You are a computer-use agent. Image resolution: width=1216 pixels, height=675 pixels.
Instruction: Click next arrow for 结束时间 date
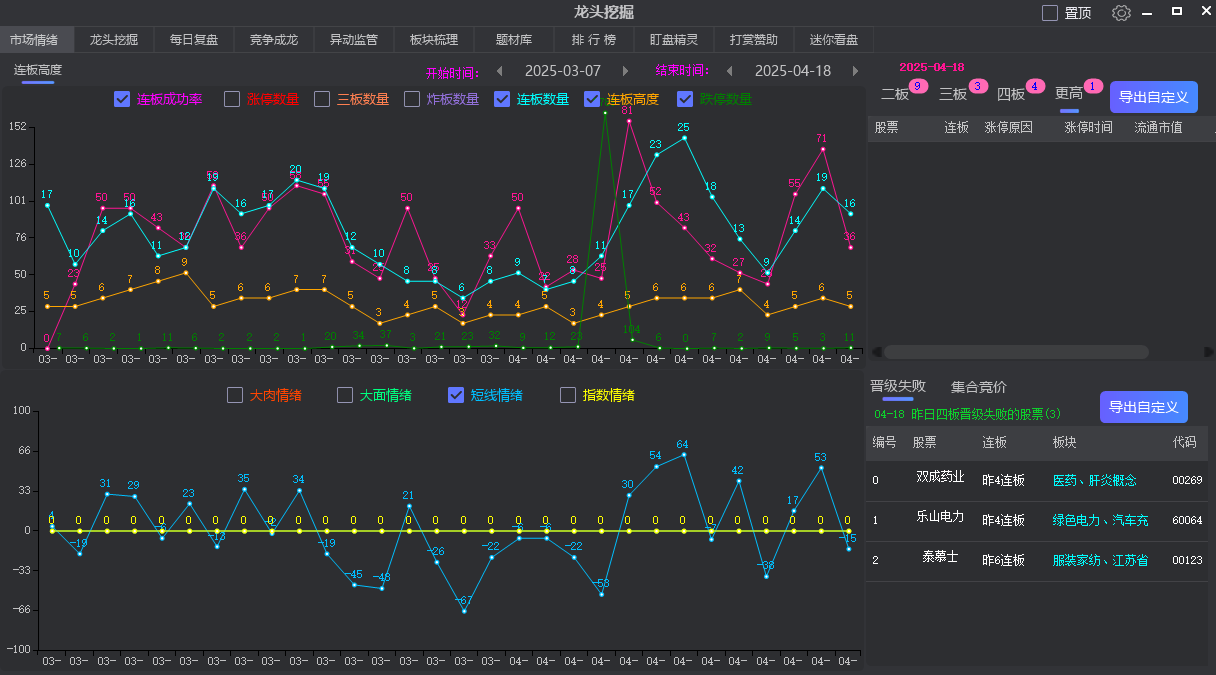tap(855, 71)
